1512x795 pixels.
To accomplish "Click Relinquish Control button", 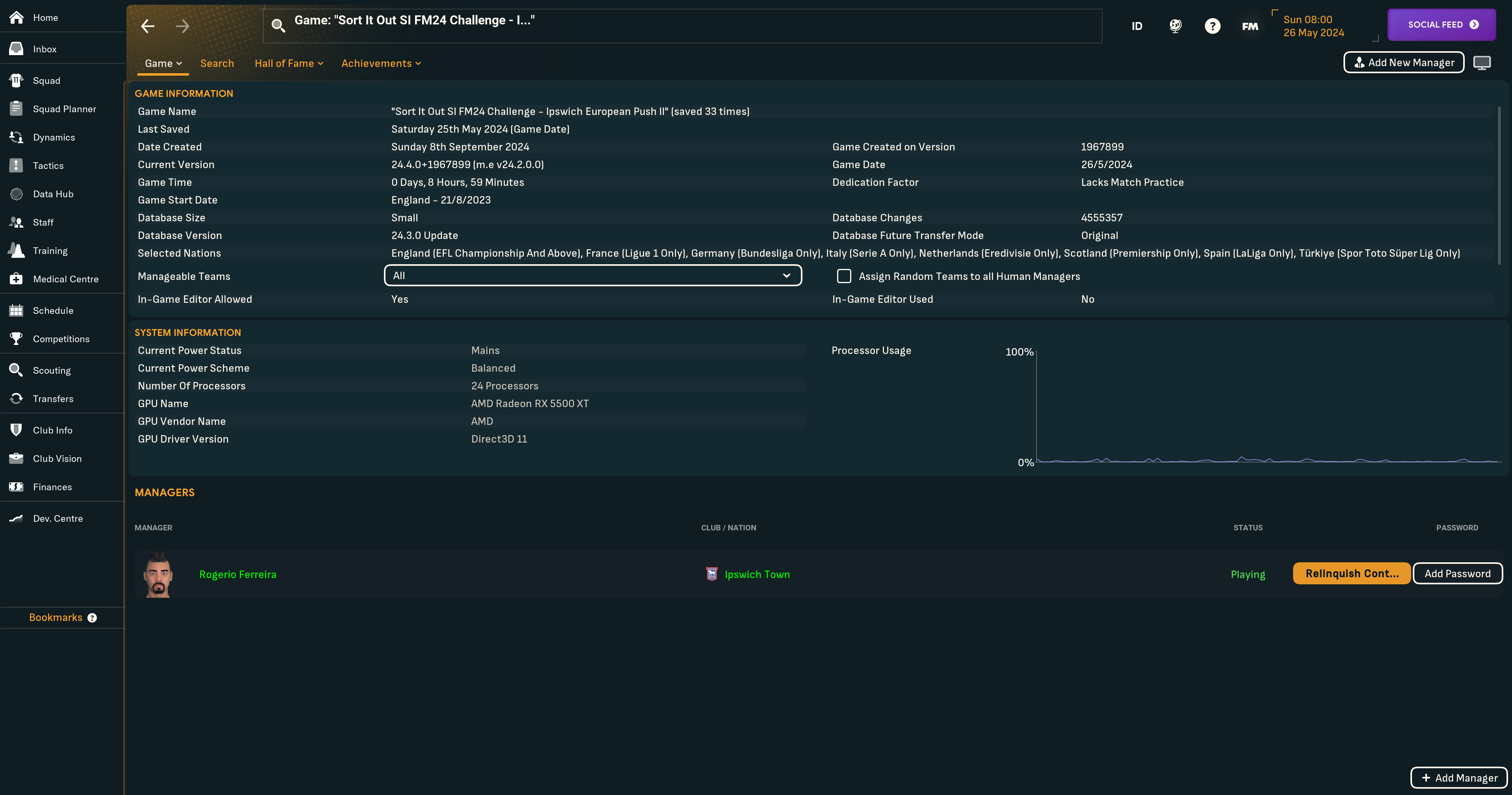I will (x=1351, y=573).
